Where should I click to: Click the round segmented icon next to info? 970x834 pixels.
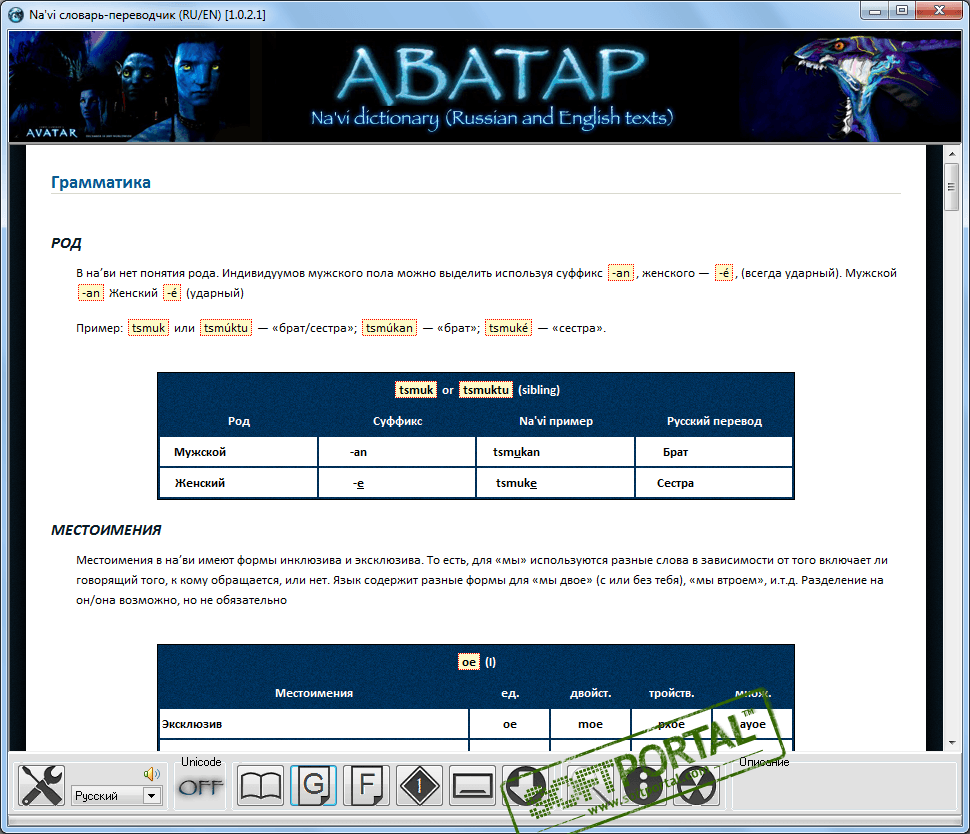pos(696,786)
